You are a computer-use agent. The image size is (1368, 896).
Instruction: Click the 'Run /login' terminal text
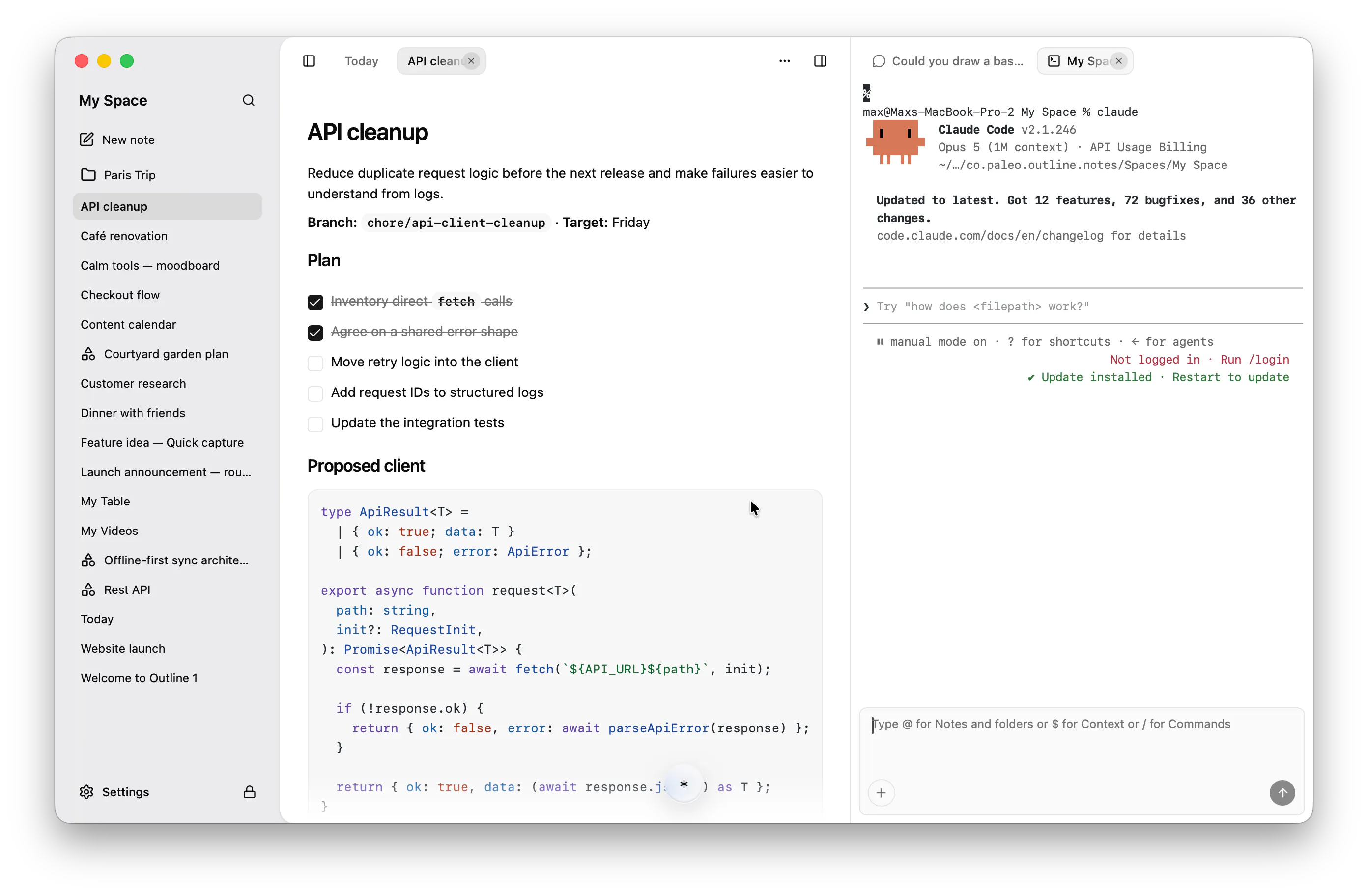[x=1254, y=359]
